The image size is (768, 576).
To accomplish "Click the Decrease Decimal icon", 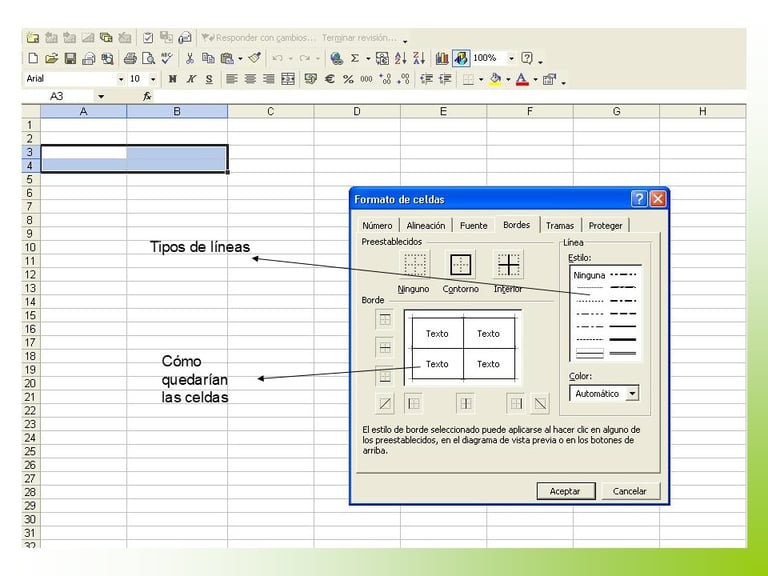I will pyautogui.click(x=404, y=79).
